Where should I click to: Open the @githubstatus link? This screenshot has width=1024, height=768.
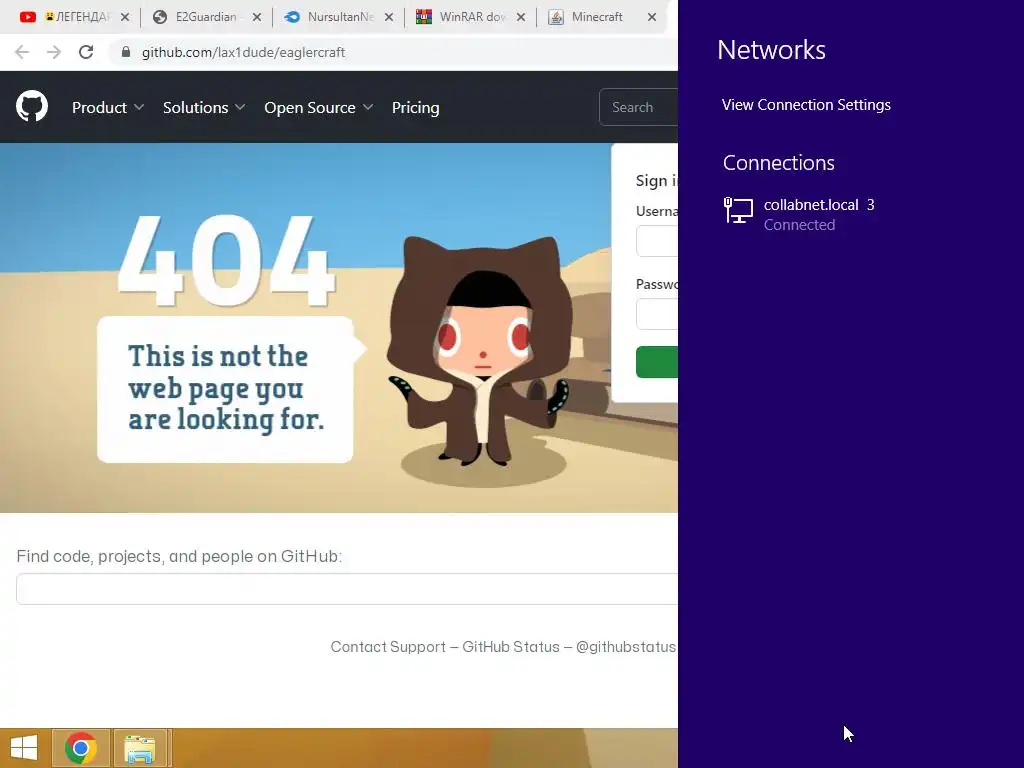(626, 647)
